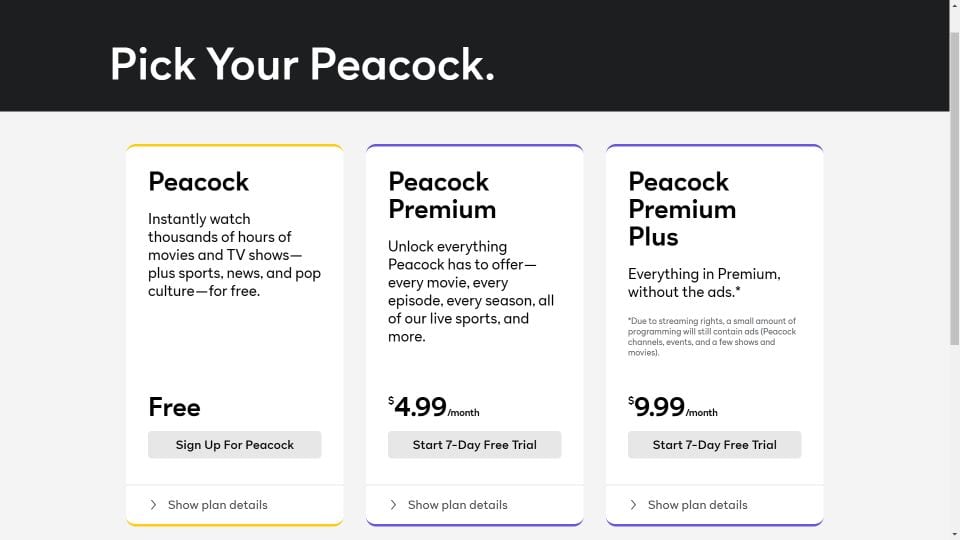Click the vertical page scrollbar thumb
Image resolution: width=960 pixels, height=540 pixels.
(x=954, y=189)
